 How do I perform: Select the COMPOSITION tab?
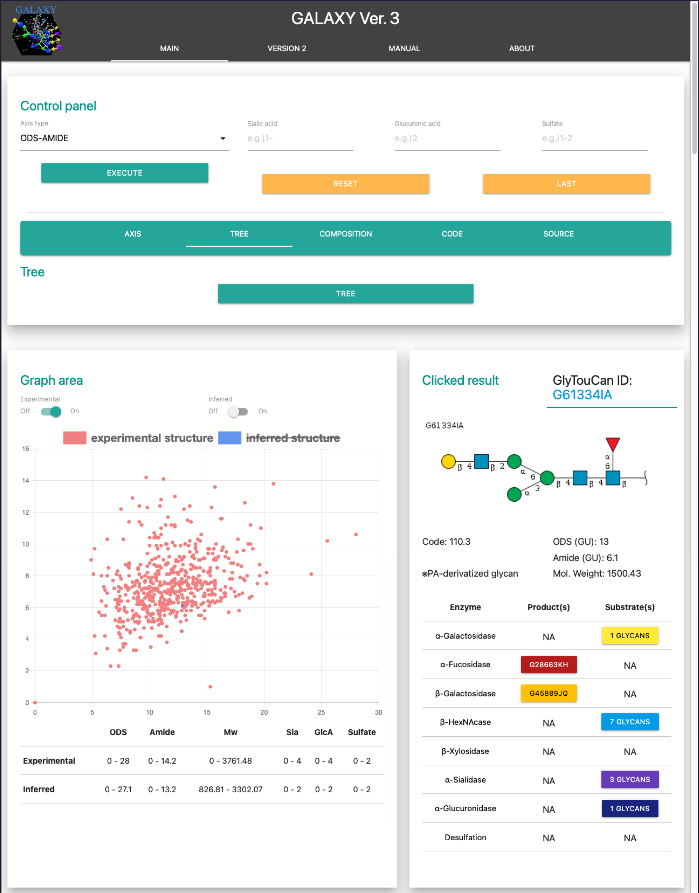pyautogui.click(x=346, y=234)
